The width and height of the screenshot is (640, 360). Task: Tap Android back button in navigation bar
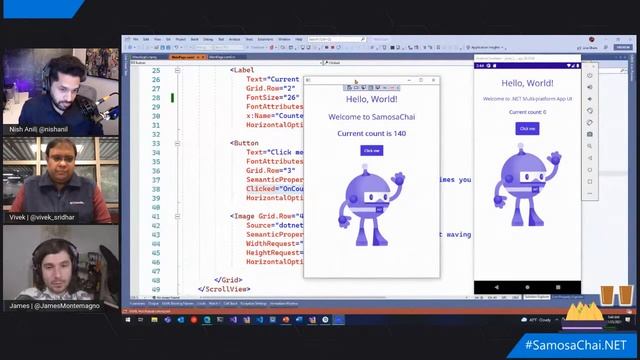[496, 287]
